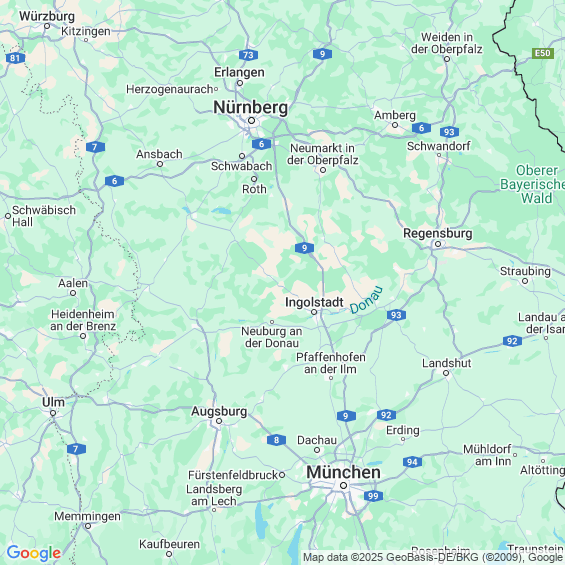
Task: Select the Ulm city marker
Action: point(53,413)
